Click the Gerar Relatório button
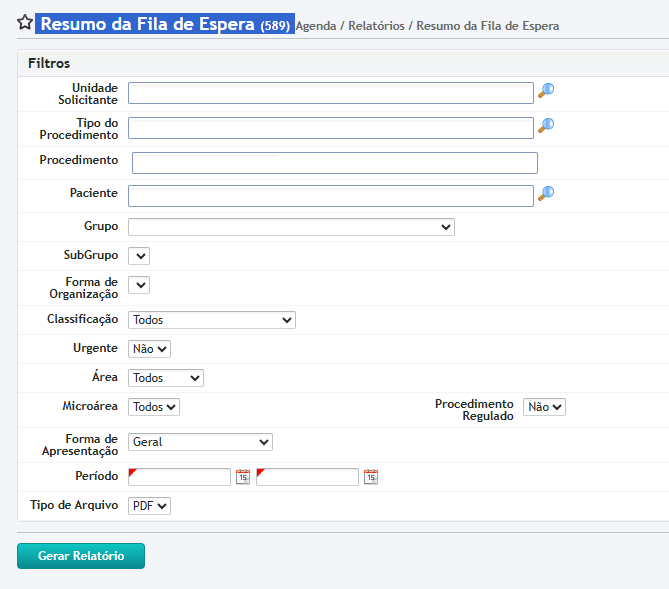Screen dimensions: 669x589 tap(81, 556)
